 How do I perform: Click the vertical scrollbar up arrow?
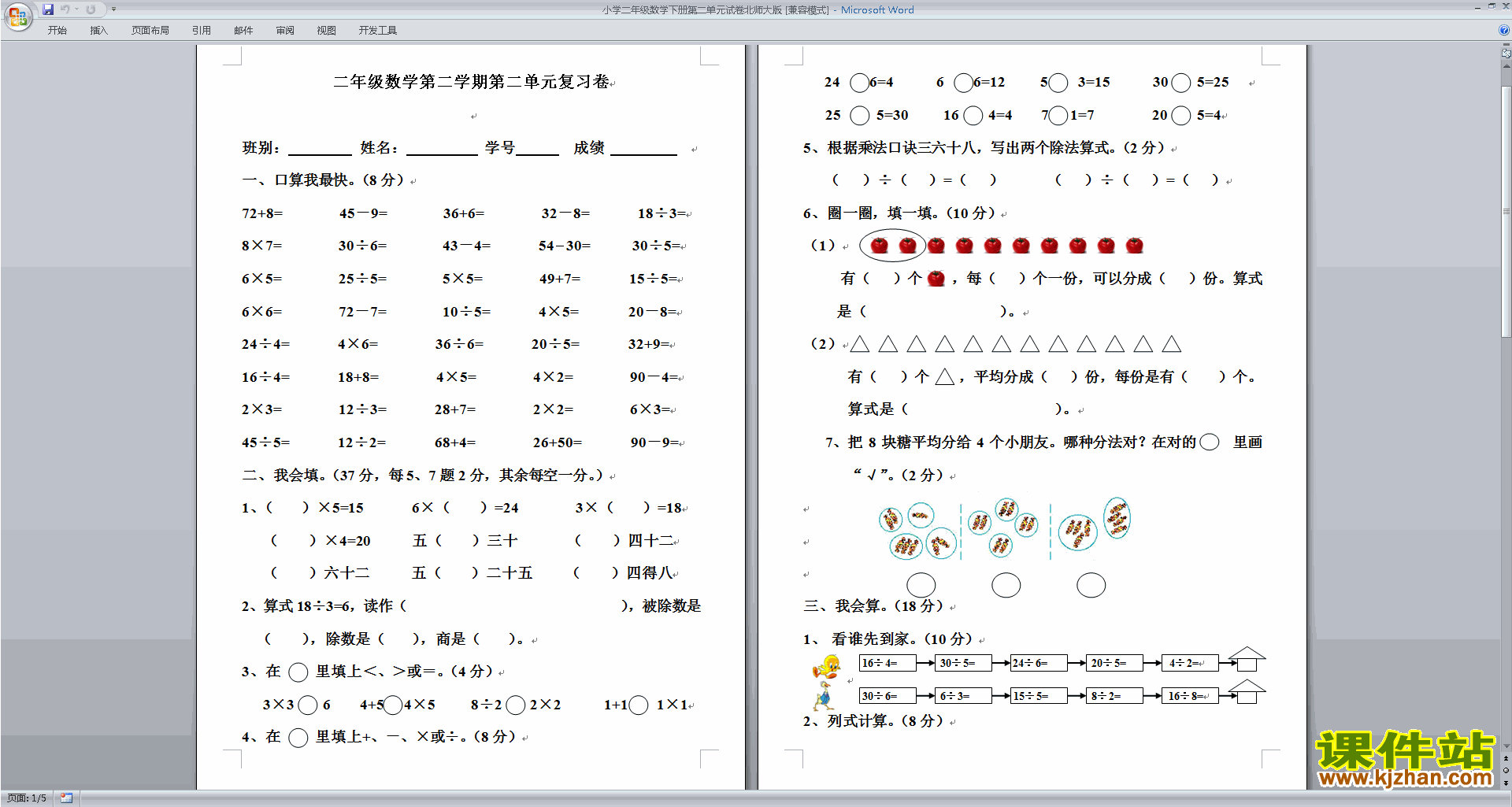click(x=1506, y=66)
